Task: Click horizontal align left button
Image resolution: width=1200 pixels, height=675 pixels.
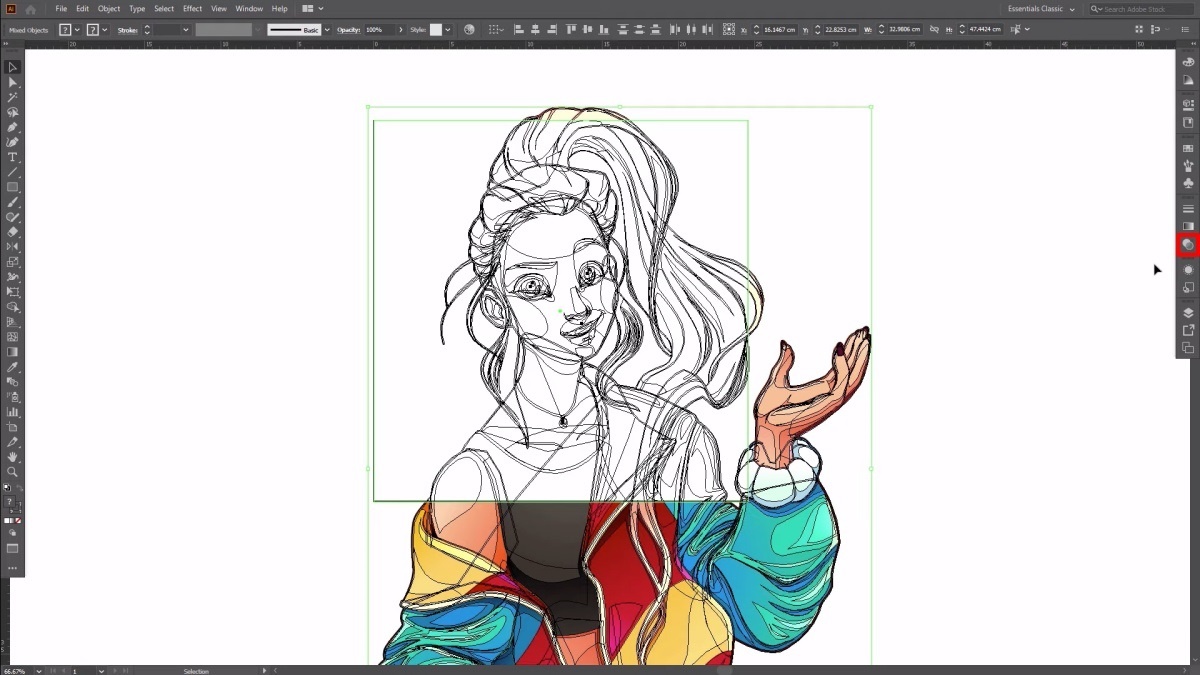Action: click(x=520, y=30)
